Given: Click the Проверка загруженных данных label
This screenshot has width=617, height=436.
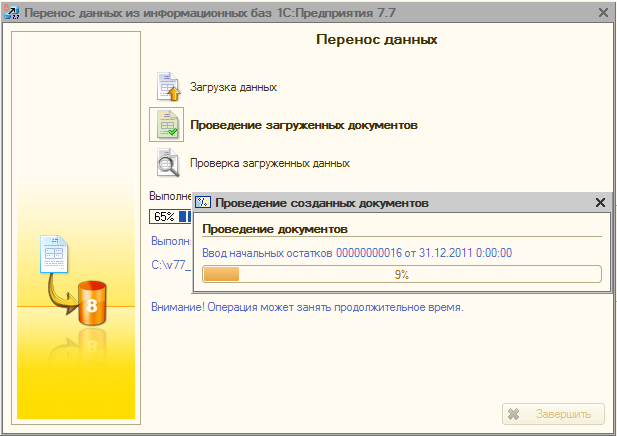Looking at the screenshot, I should [x=269, y=162].
